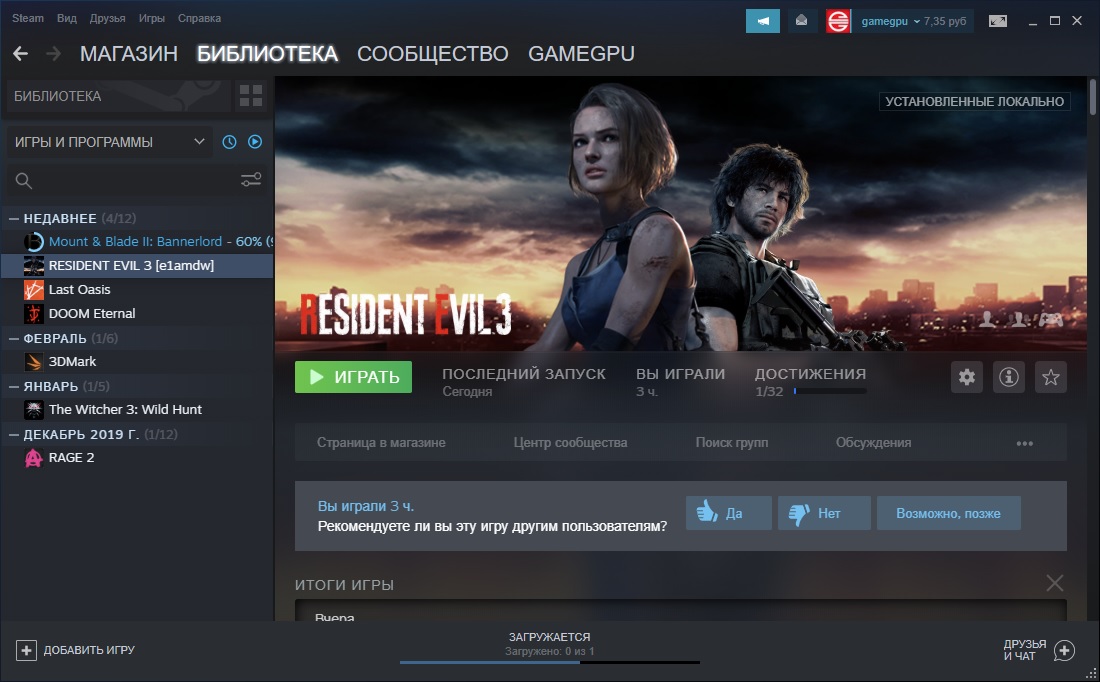This screenshot has height=682, width=1100.
Task: Go to the Библиотека tab
Action: tap(267, 53)
